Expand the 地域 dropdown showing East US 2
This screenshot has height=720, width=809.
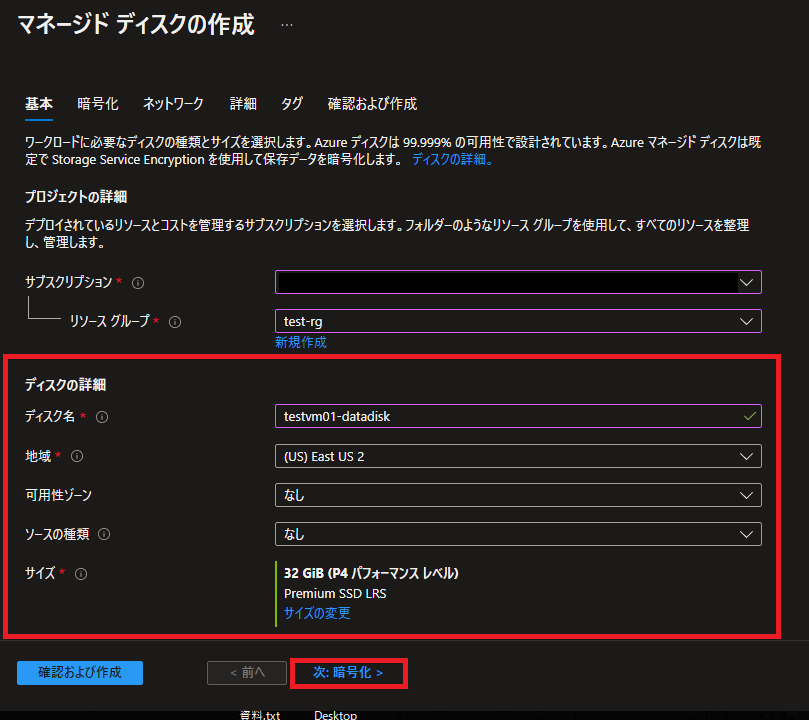pos(518,456)
